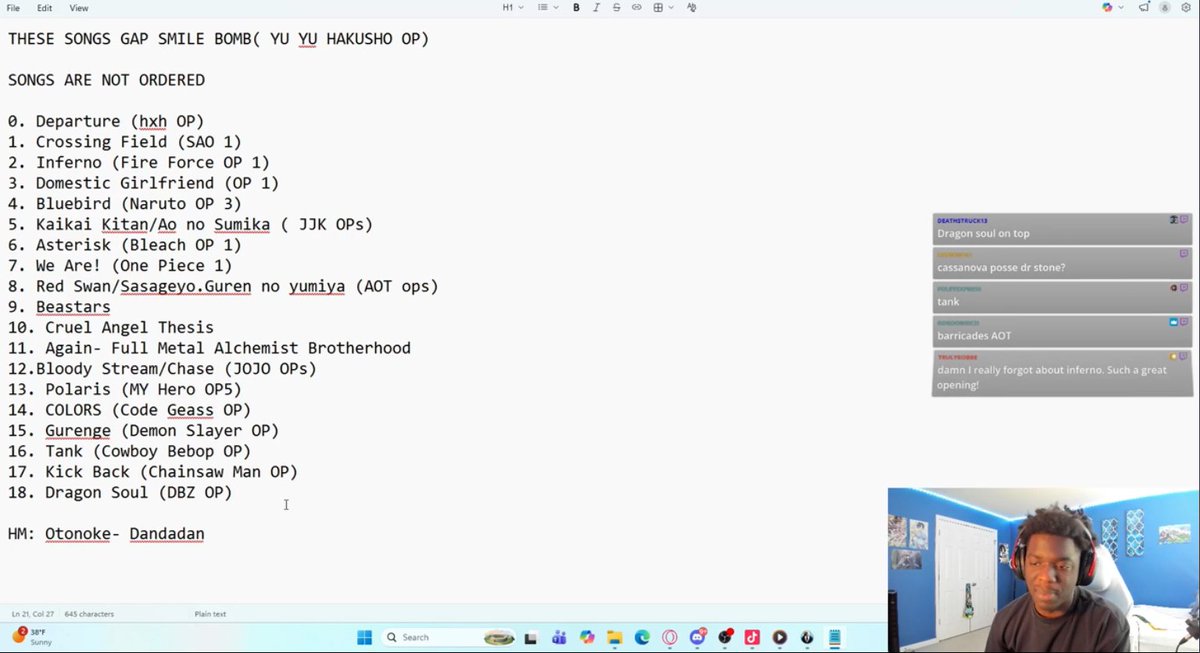Viewport: 1200px width, 653px height.
Task: Open TikTok from taskbar
Action: (x=752, y=637)
